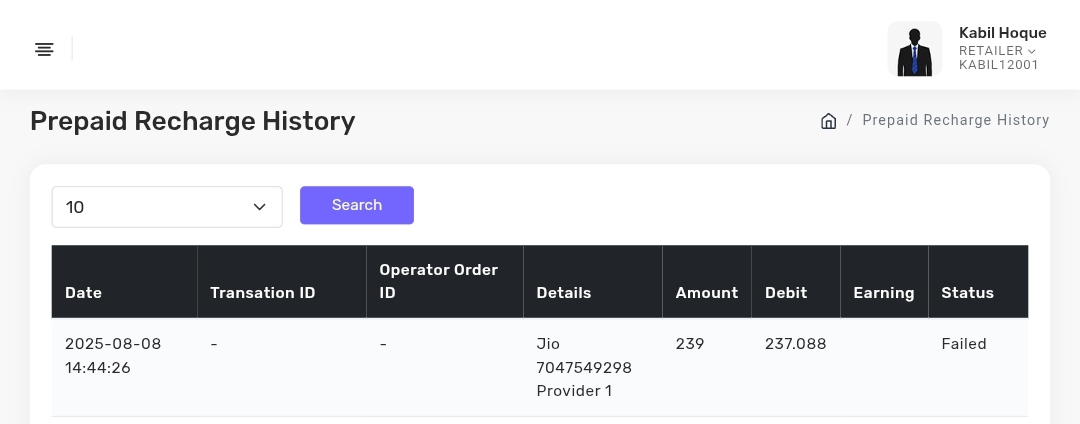Click the Jio 7047549298 details cell
This screenshot has width=1080, height=424.
[584, 367]
